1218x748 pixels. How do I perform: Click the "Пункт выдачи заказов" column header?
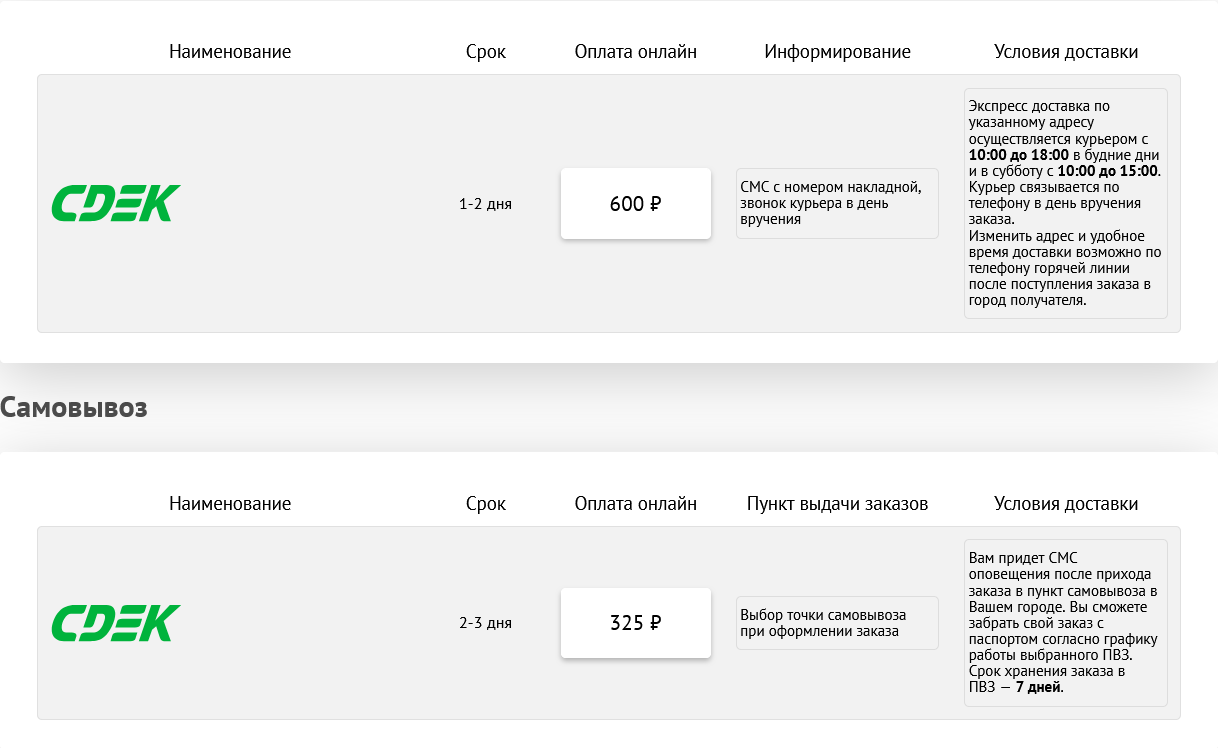pos(837,504)
